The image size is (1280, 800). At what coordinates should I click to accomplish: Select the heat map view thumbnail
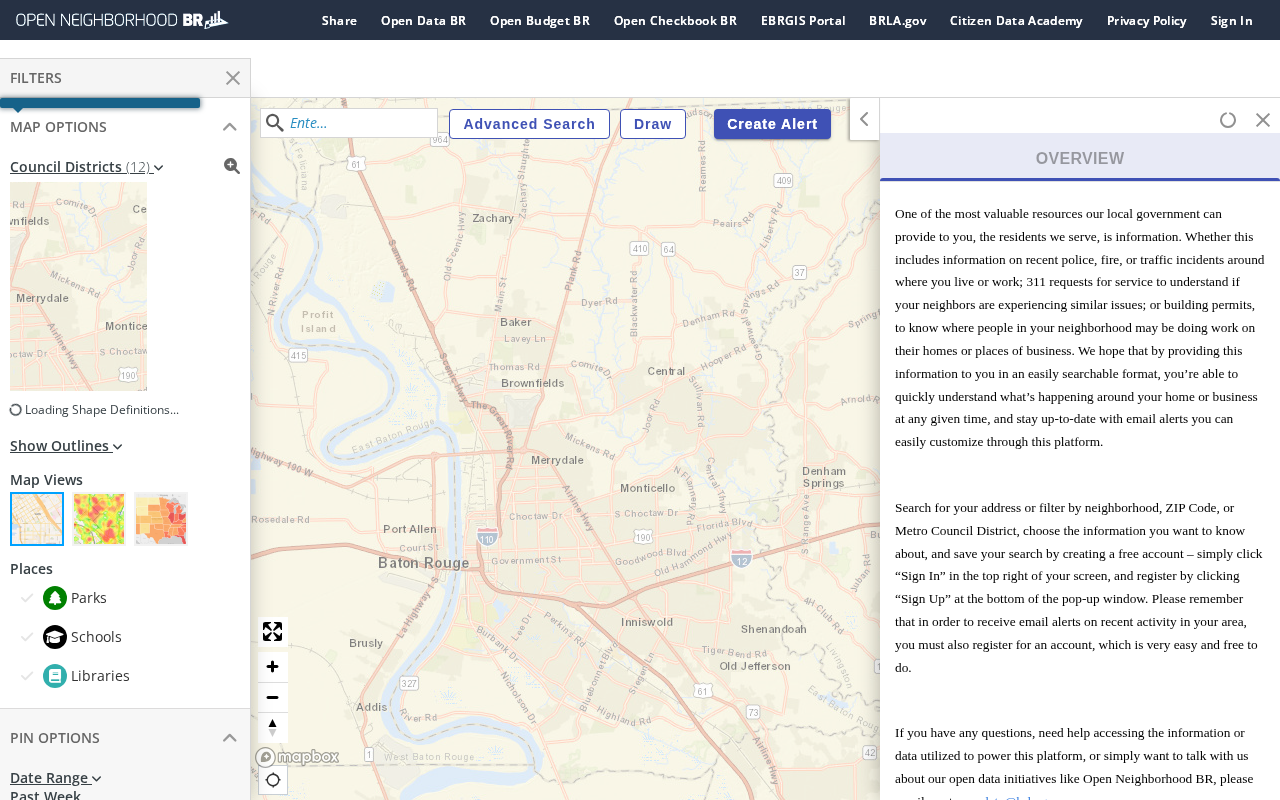point(99,519)
